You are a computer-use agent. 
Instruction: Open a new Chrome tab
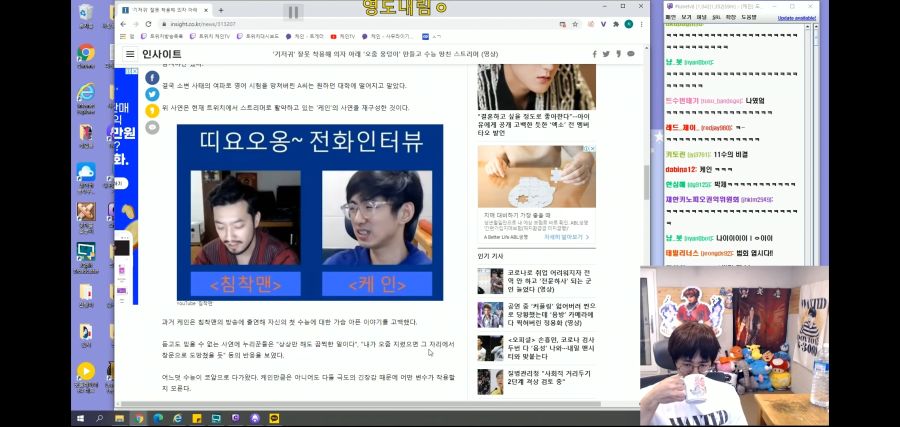pyautogui.click(x=221, y=10)
